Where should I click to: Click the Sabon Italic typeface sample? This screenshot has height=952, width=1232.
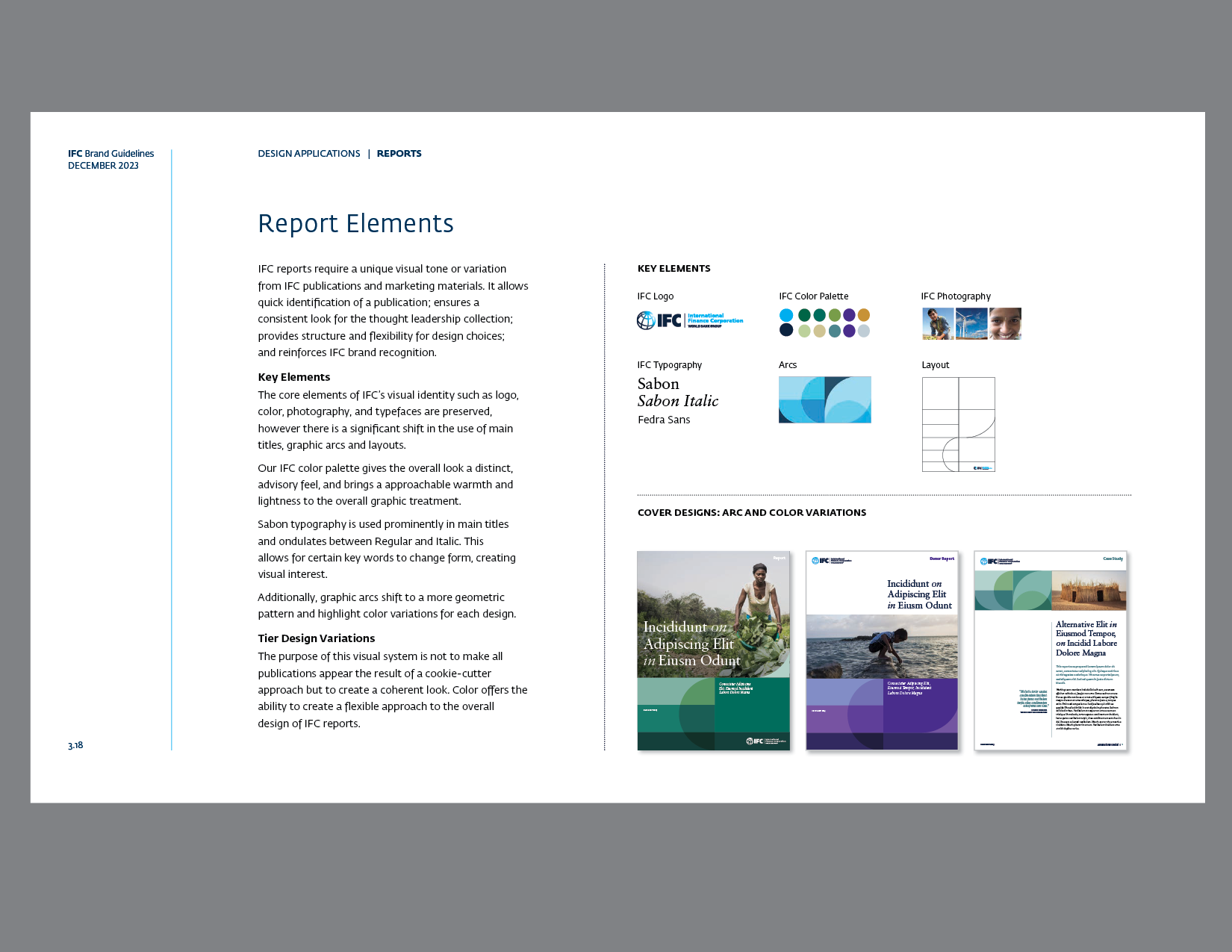678,401
